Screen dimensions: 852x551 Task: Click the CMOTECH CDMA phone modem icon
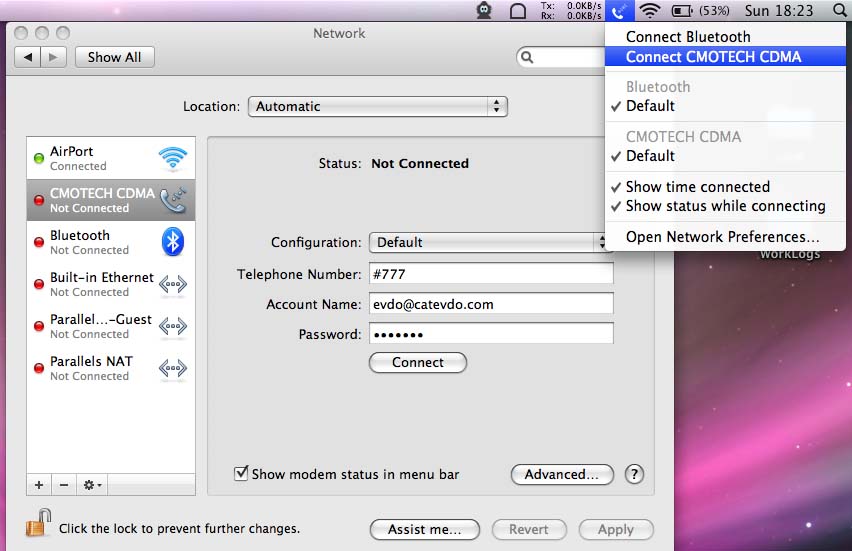(x=174, y=200)
